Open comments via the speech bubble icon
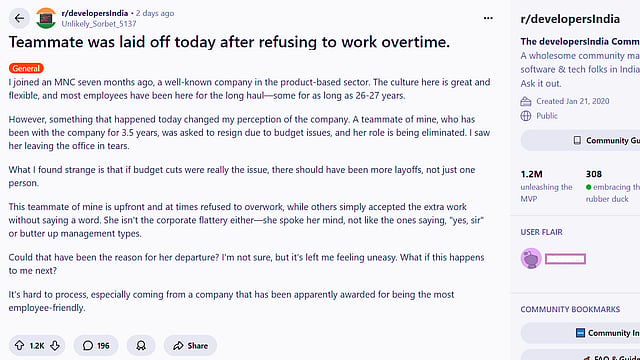This screenshot has height=360, width=640. (88, 345)
